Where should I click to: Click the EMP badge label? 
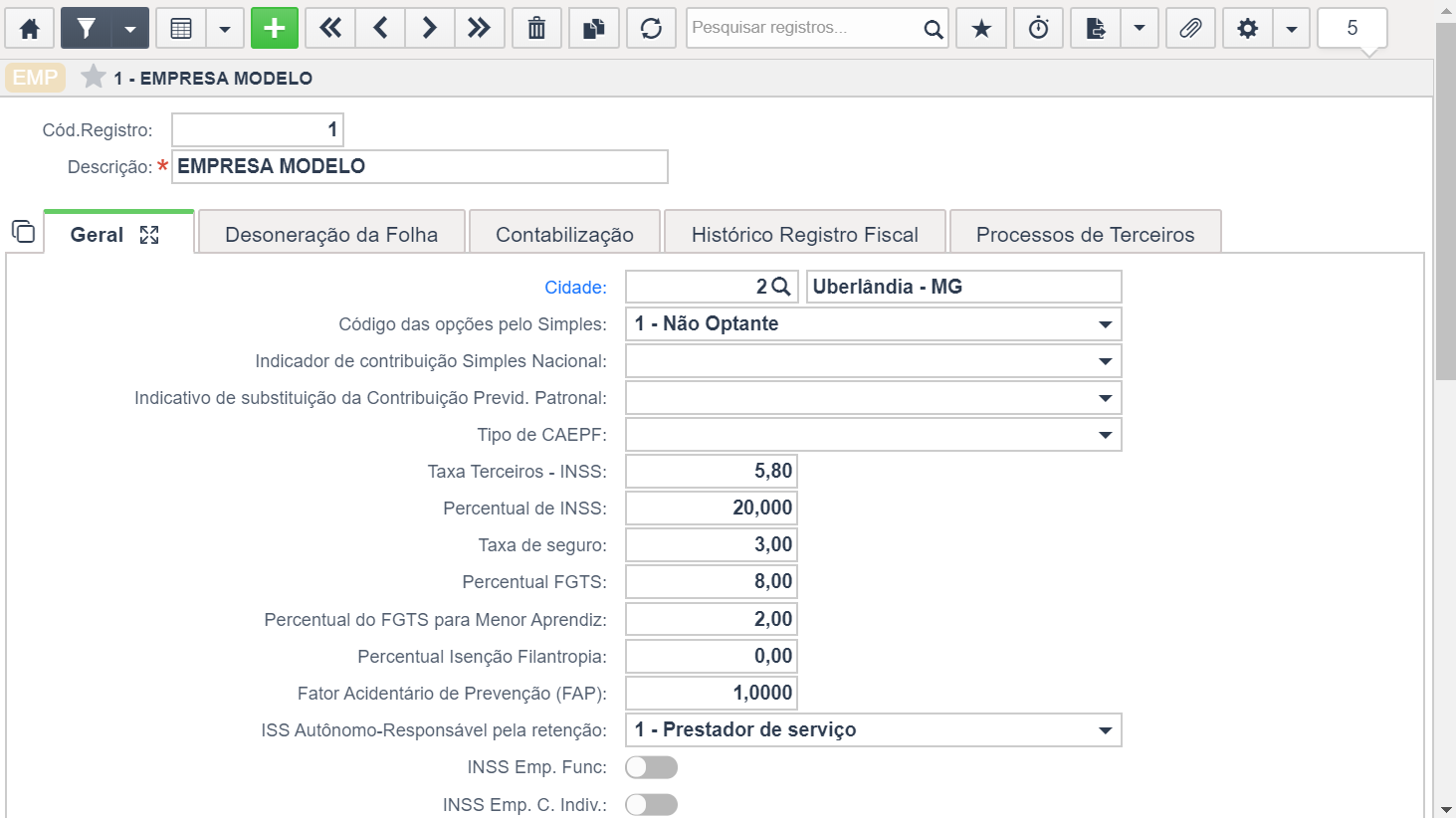tap(36, 78)
